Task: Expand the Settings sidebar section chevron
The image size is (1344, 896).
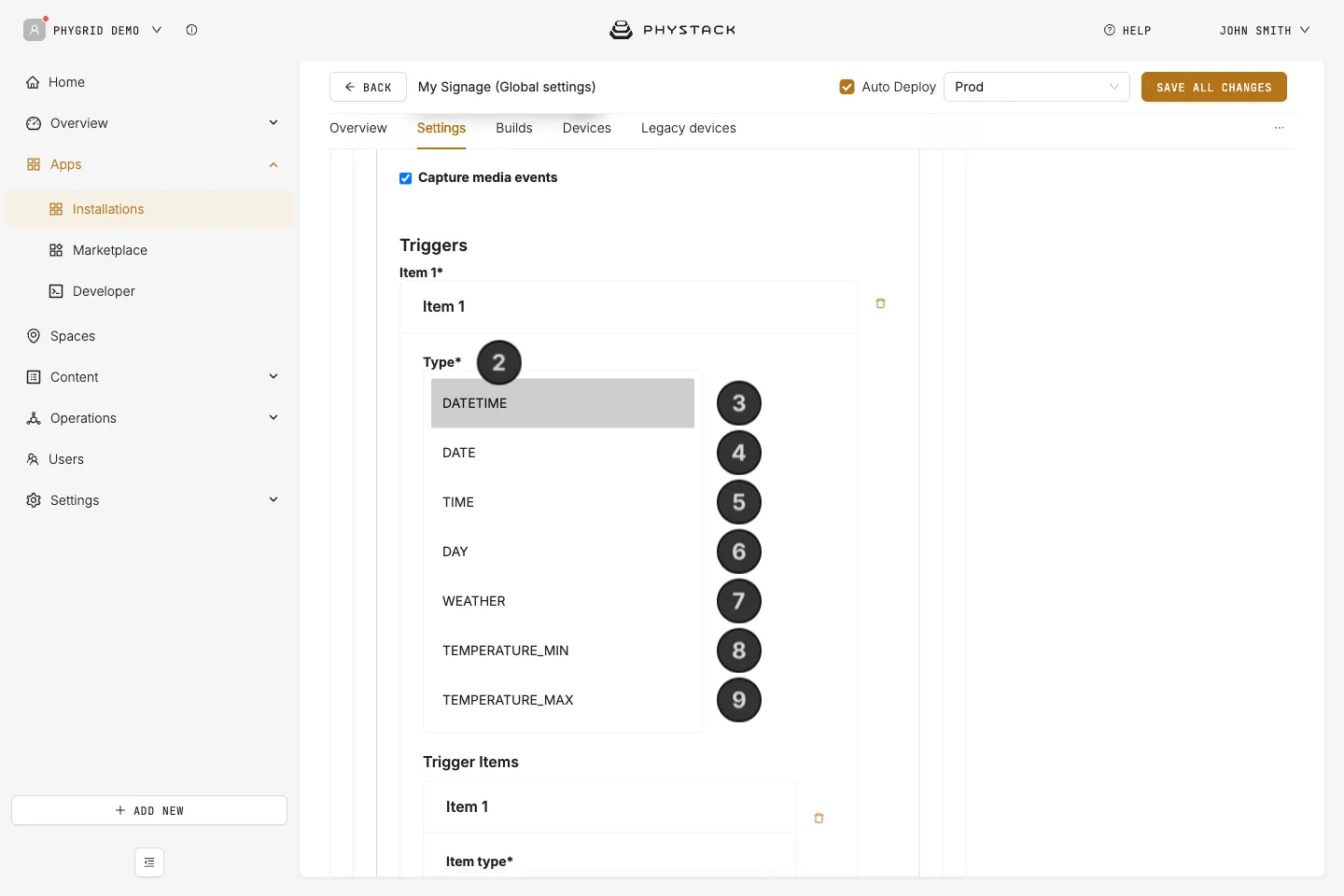Action: point(273,499)
